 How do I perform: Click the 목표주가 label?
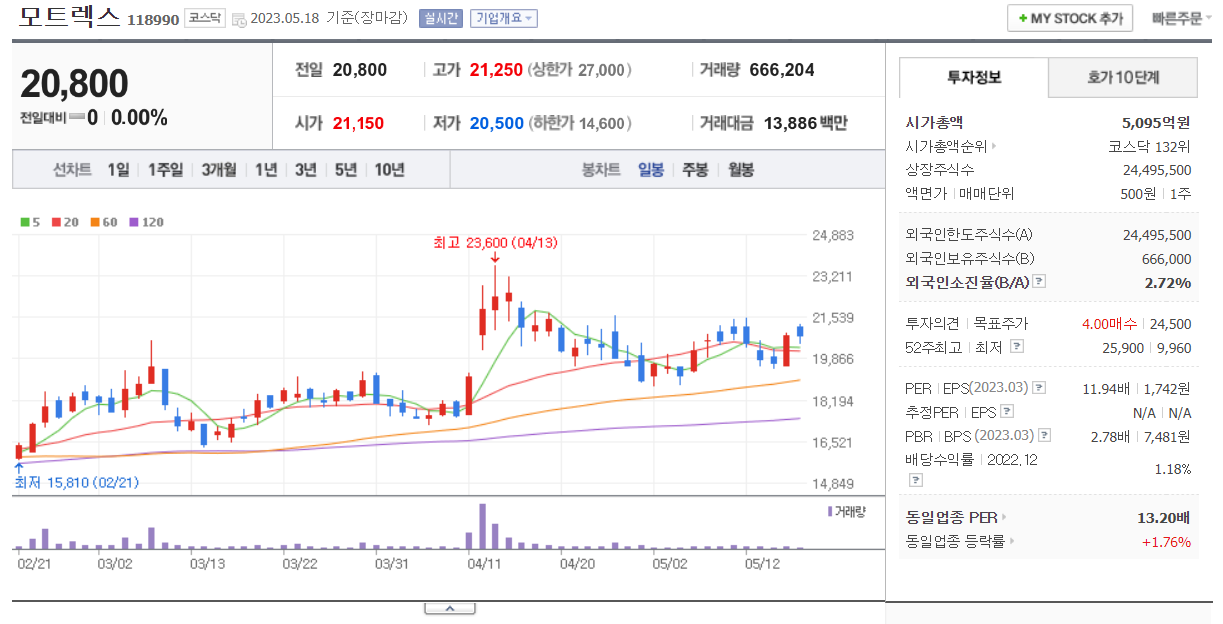1001,324
